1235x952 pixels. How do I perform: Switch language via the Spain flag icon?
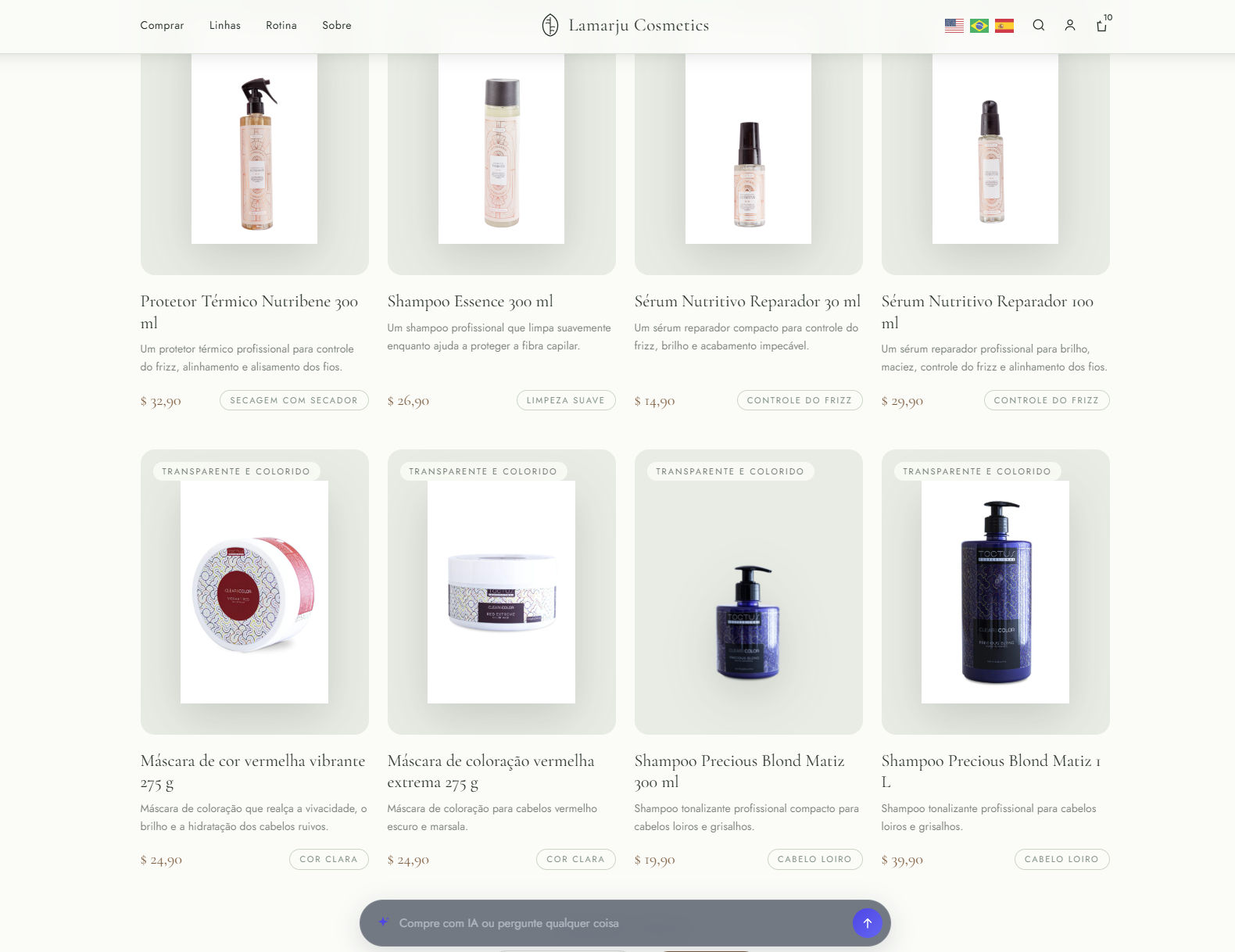pos(1004,26)
